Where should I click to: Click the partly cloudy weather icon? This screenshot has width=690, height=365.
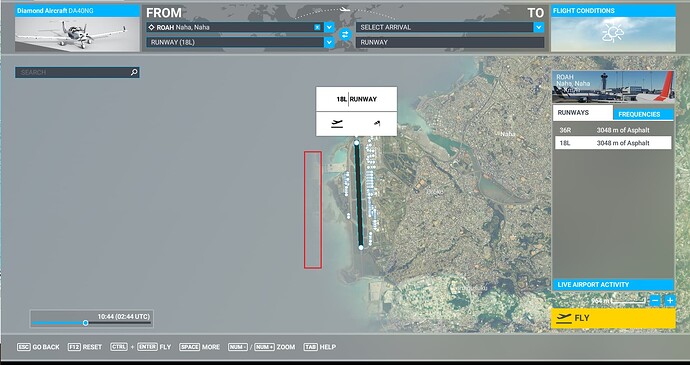(613, 33)
